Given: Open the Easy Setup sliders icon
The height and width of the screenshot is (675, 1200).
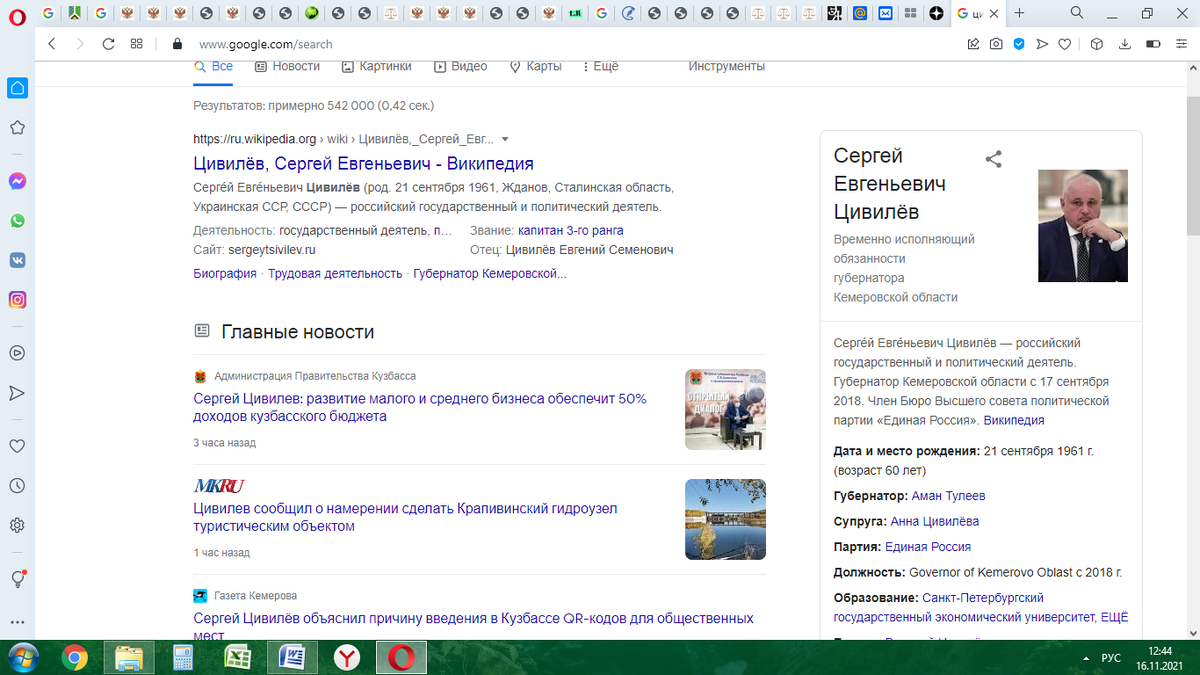Looking at the screenshot, I should coord(1182,44).
